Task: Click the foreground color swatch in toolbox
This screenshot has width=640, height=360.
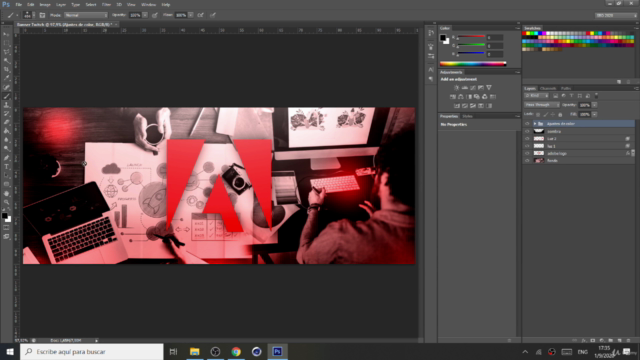Action: click(x=4, y=216)
